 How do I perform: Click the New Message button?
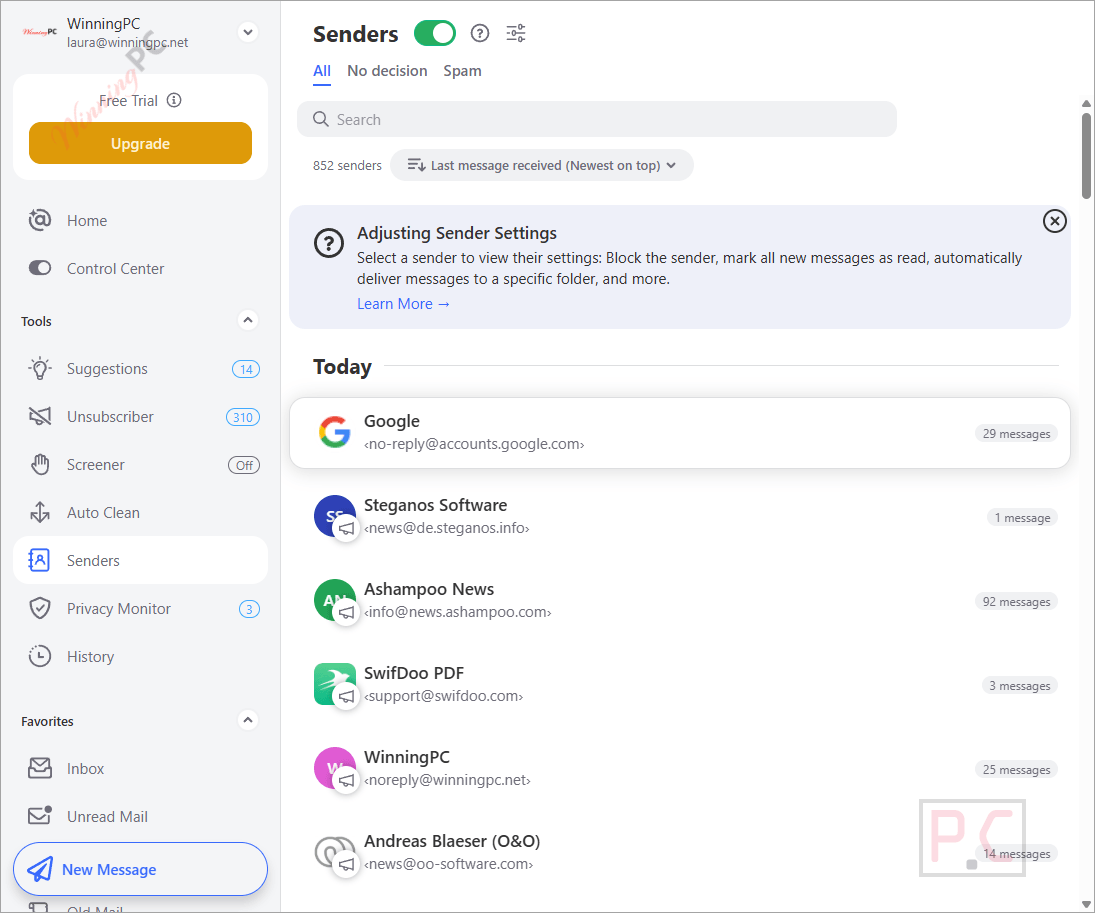point(140,869)
